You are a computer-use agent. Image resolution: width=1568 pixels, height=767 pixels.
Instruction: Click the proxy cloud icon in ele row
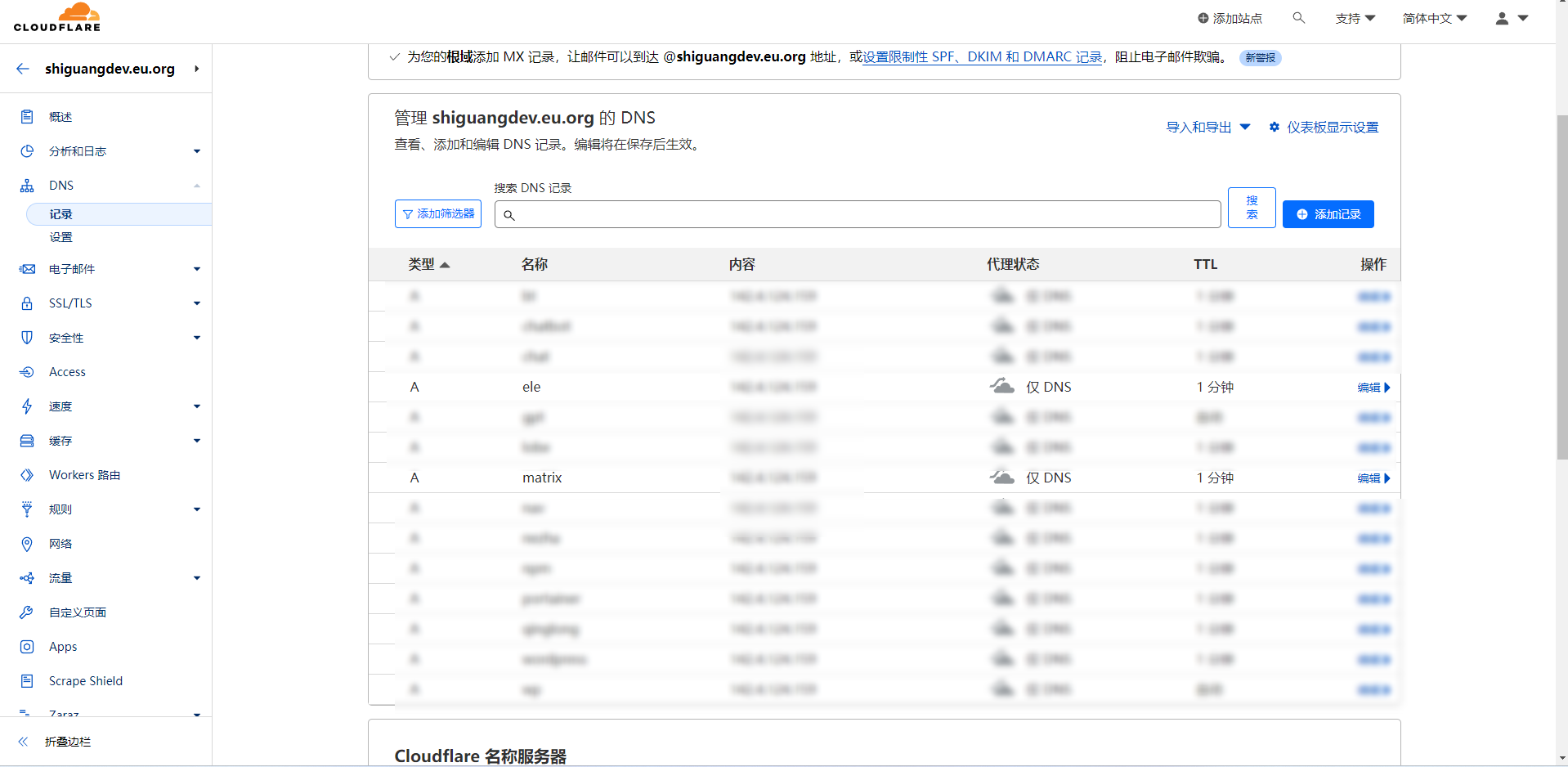pos(1002,386)
